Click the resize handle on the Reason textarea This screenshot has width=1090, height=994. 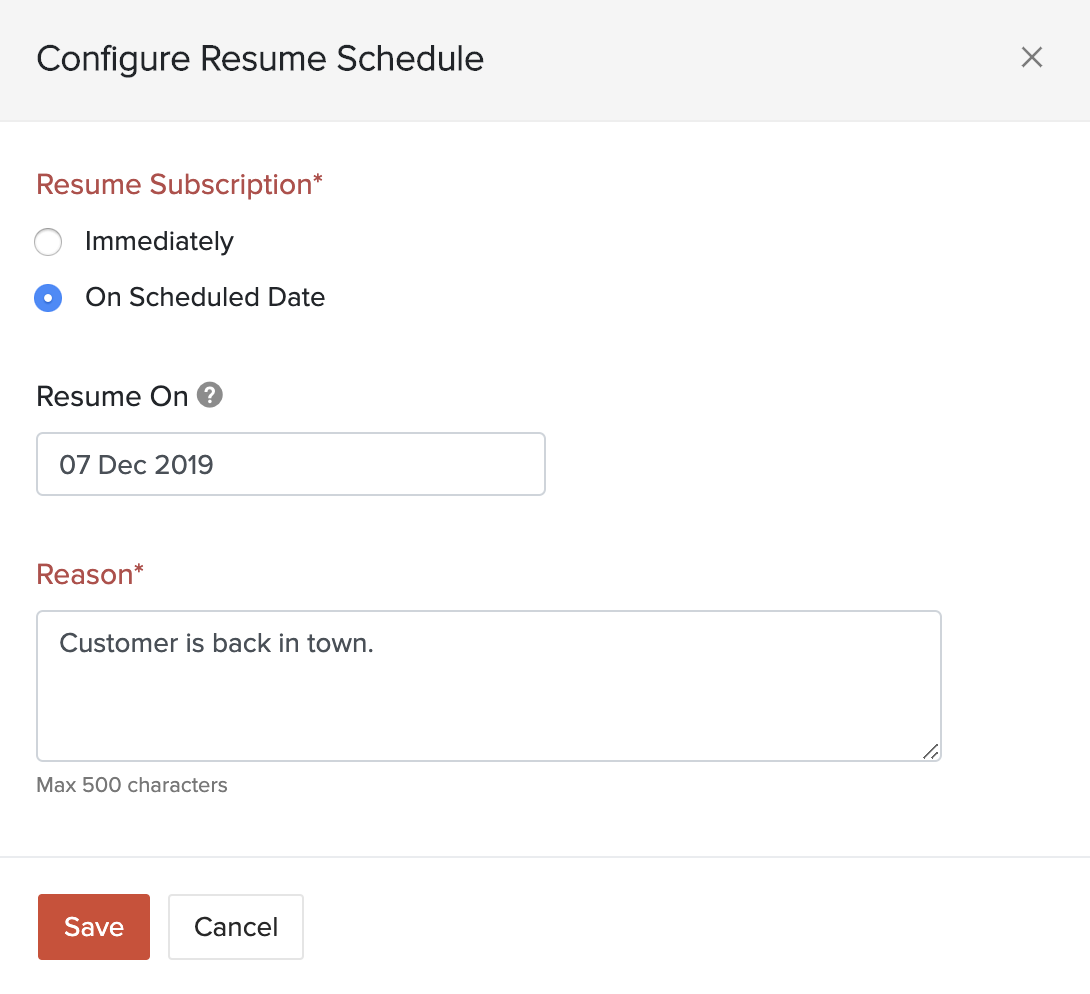coord(930,752)
